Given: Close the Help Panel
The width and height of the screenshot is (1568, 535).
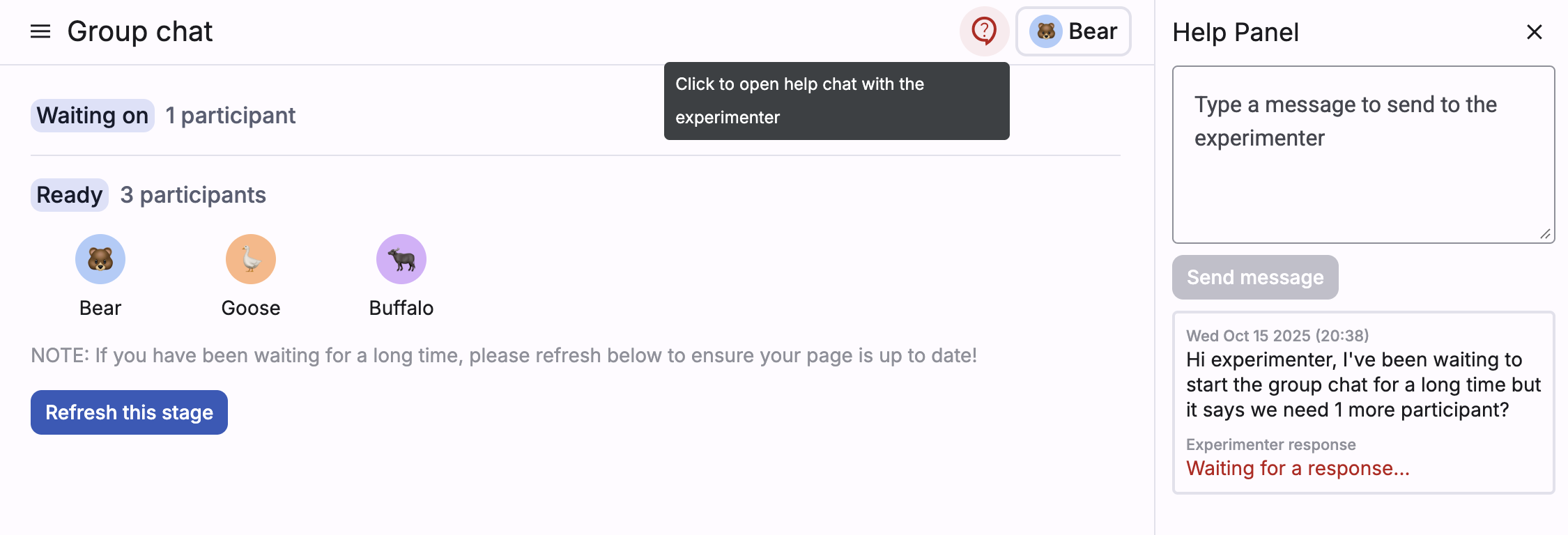Looking at the screenshot, I should tap(1535, 32).
